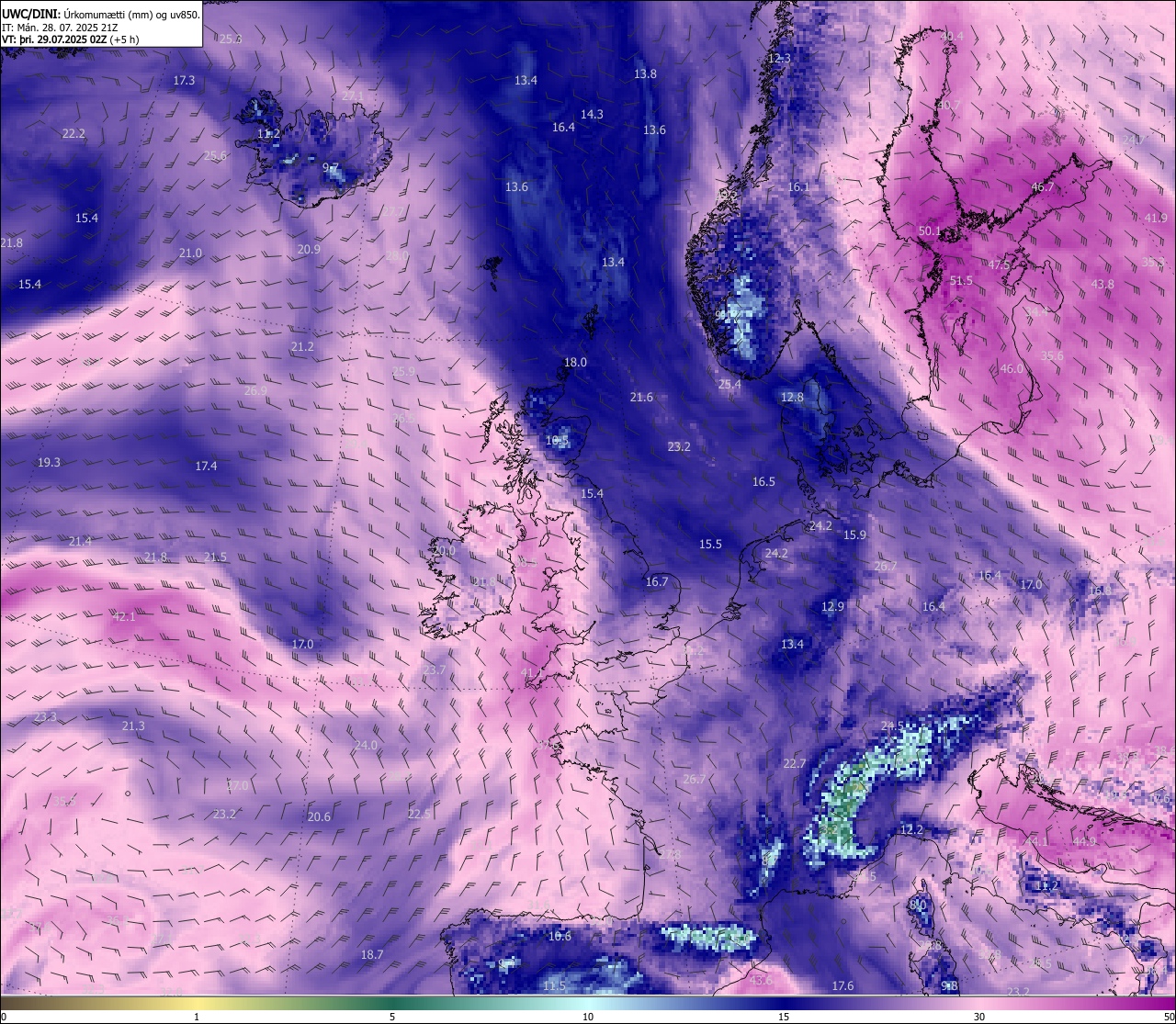
Task: Click the value 16.7 off eastern England
Action: coord(657,582)
